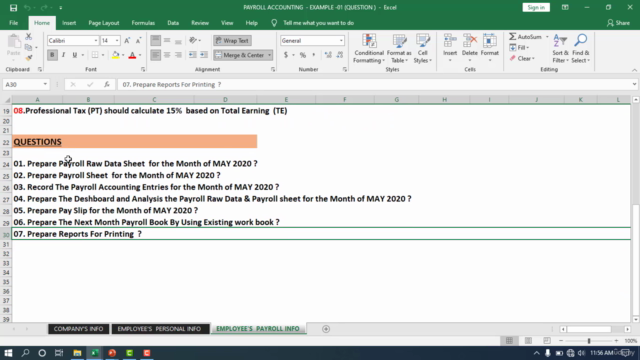Click the Align Right icon
This screenshot has height=360, width=640.
[x=178, y=55]
